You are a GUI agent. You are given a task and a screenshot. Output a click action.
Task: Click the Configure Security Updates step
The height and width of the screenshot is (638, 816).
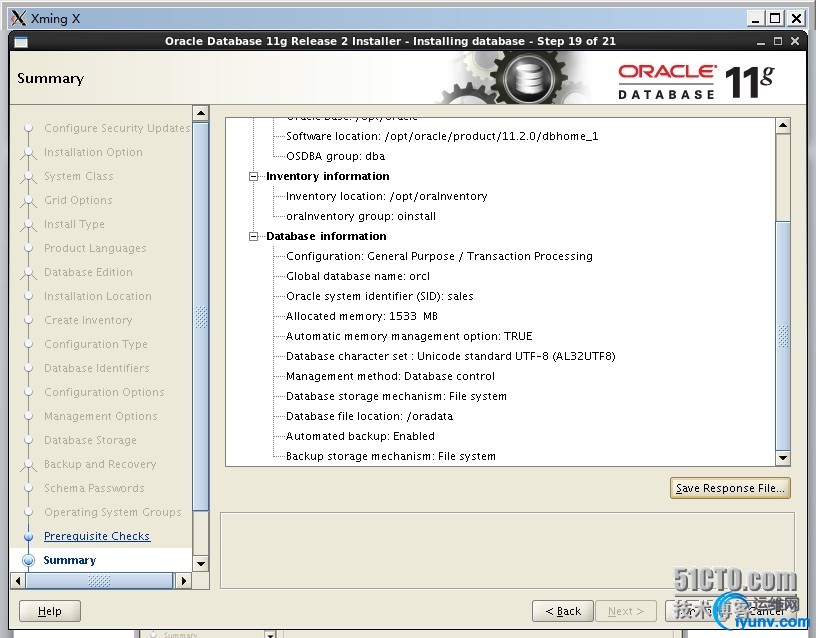[x=117, y=128]
